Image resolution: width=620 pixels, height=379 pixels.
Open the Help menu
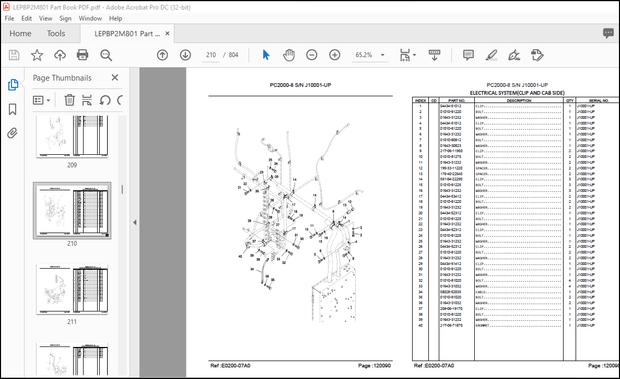115,18
